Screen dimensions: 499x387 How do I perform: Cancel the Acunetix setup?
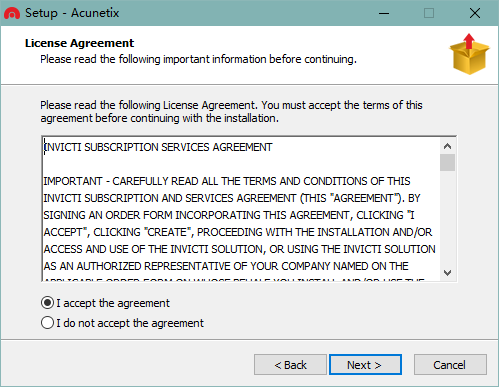tap(450, 365)
